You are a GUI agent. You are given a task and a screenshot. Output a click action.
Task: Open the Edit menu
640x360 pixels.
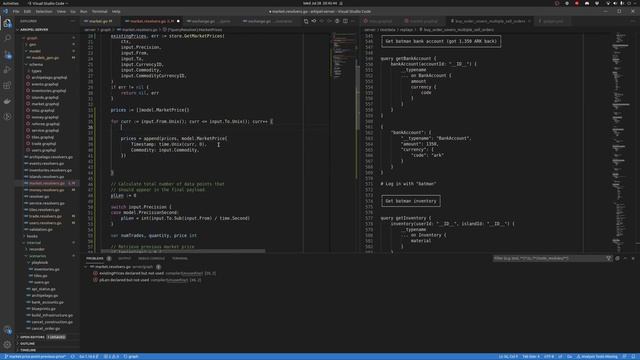pos(27,11)
